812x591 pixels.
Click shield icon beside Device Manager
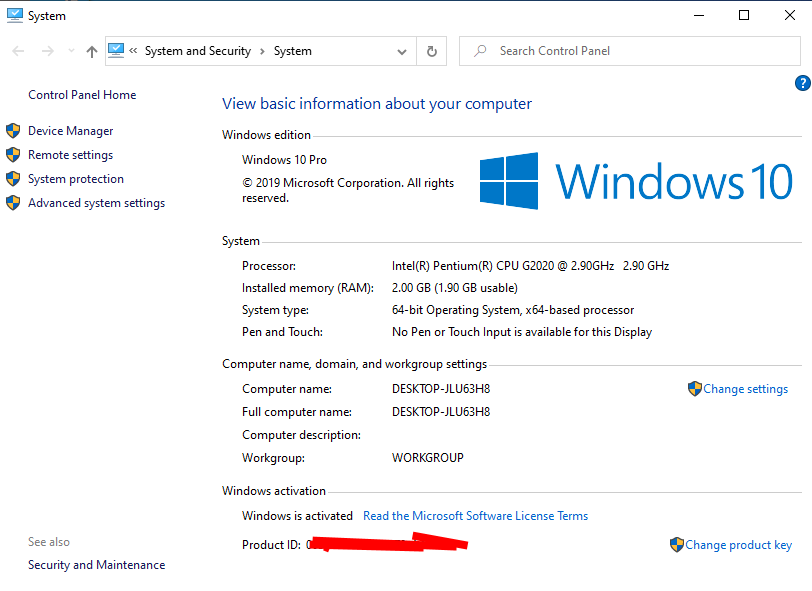[x=13, y=131]
